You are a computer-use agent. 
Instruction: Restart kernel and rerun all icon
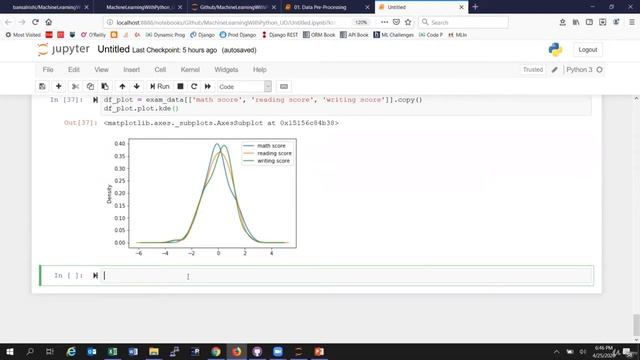[208, 87]
